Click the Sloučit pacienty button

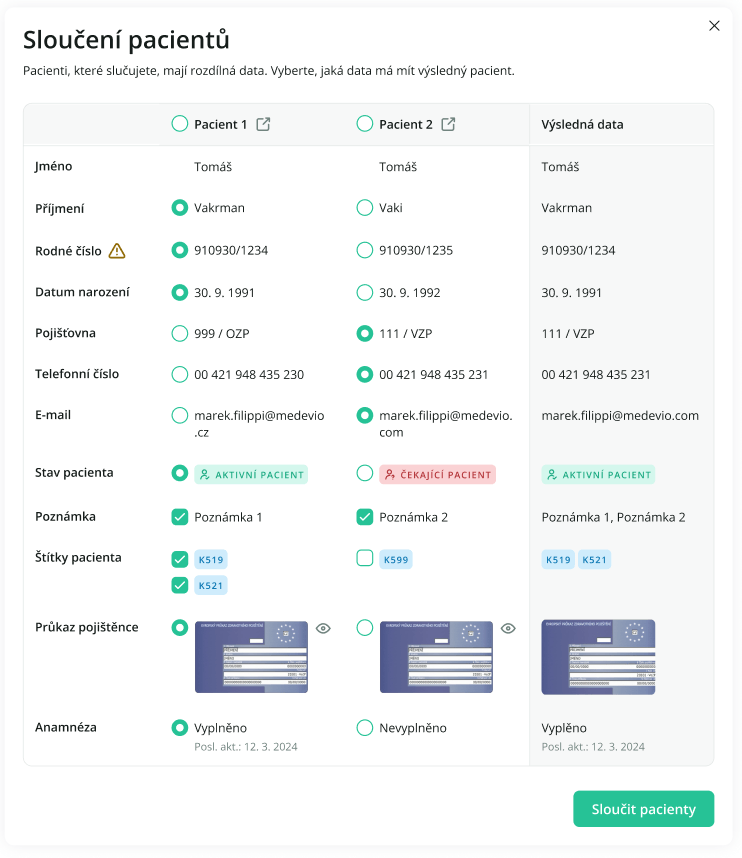pyautogui.click(x=643, y=809)
